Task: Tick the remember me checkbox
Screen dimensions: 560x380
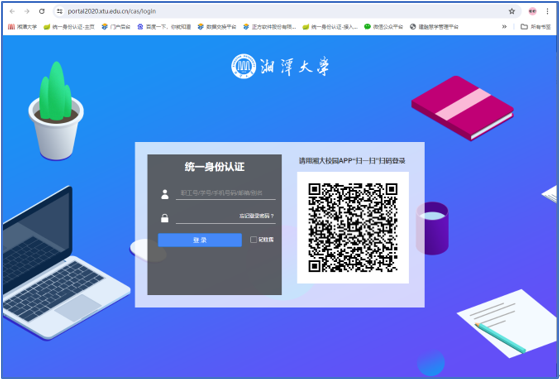Action: pos(253,240)
